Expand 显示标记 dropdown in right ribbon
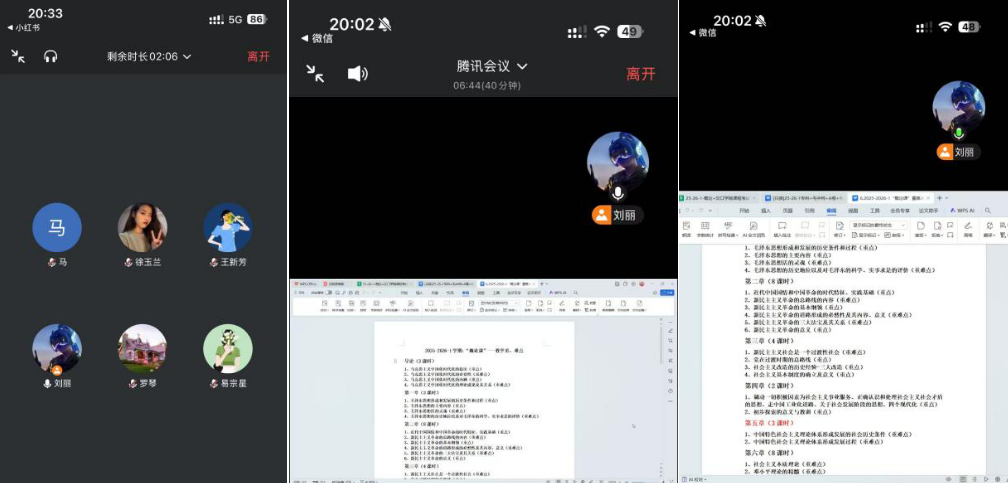The height and width of the screenshot is (483, 1008). click(x=866, y=235)
